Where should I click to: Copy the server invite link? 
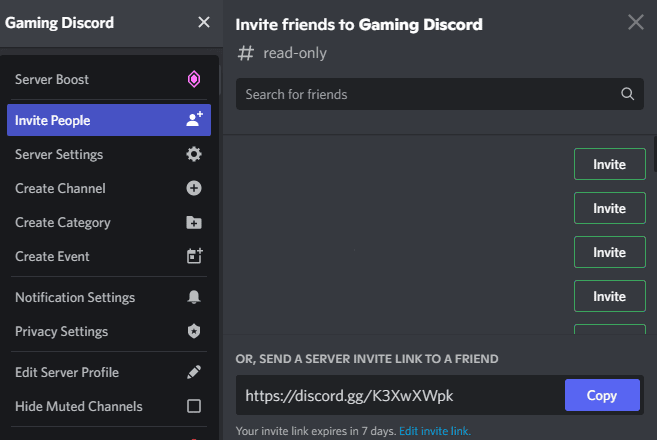[x=602, y=395]
